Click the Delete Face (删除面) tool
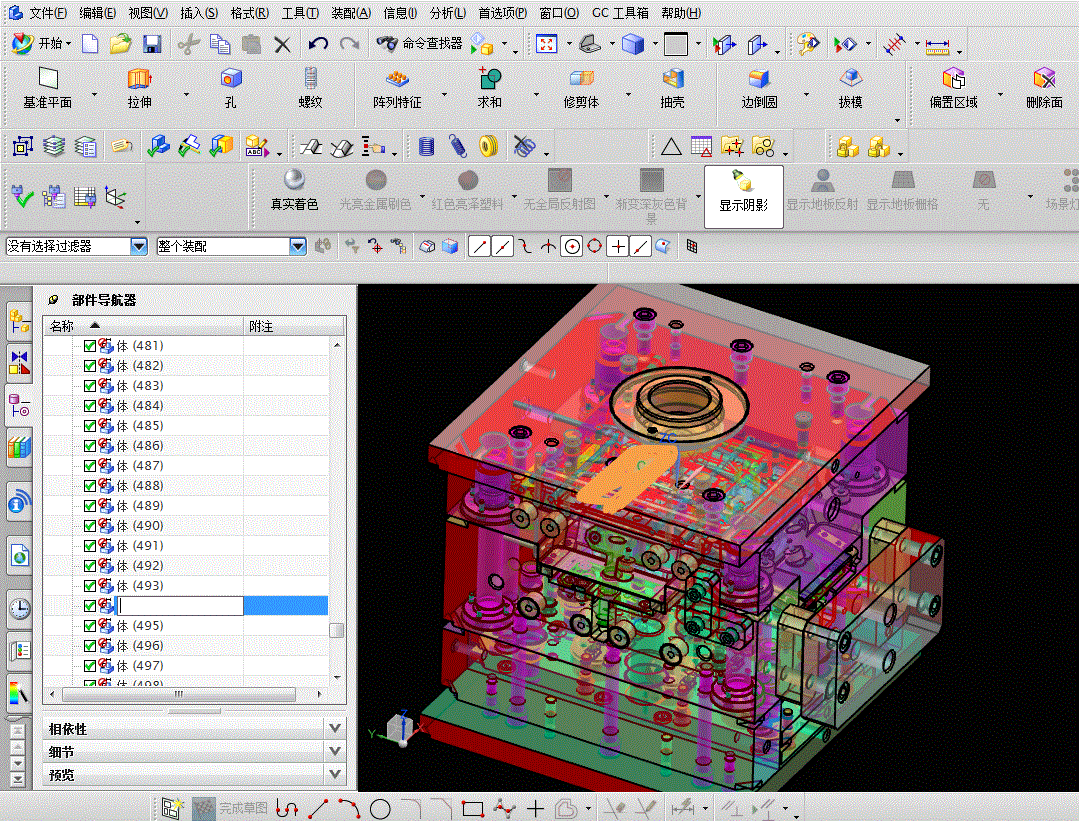This screenshot has width=1079, height=821. pyautogui.click(x=1043, y=87)
